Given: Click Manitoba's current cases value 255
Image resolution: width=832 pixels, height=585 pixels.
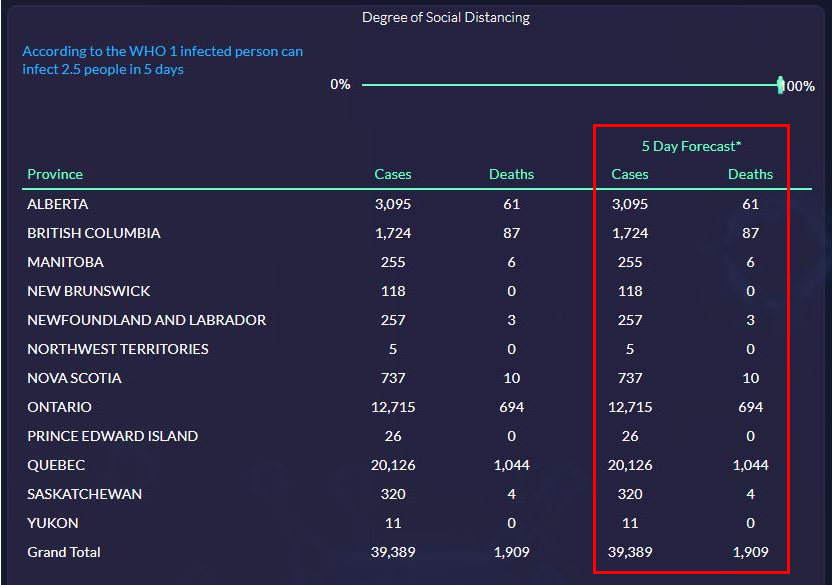Looking at the screenshot, I should tap(393, 262).
